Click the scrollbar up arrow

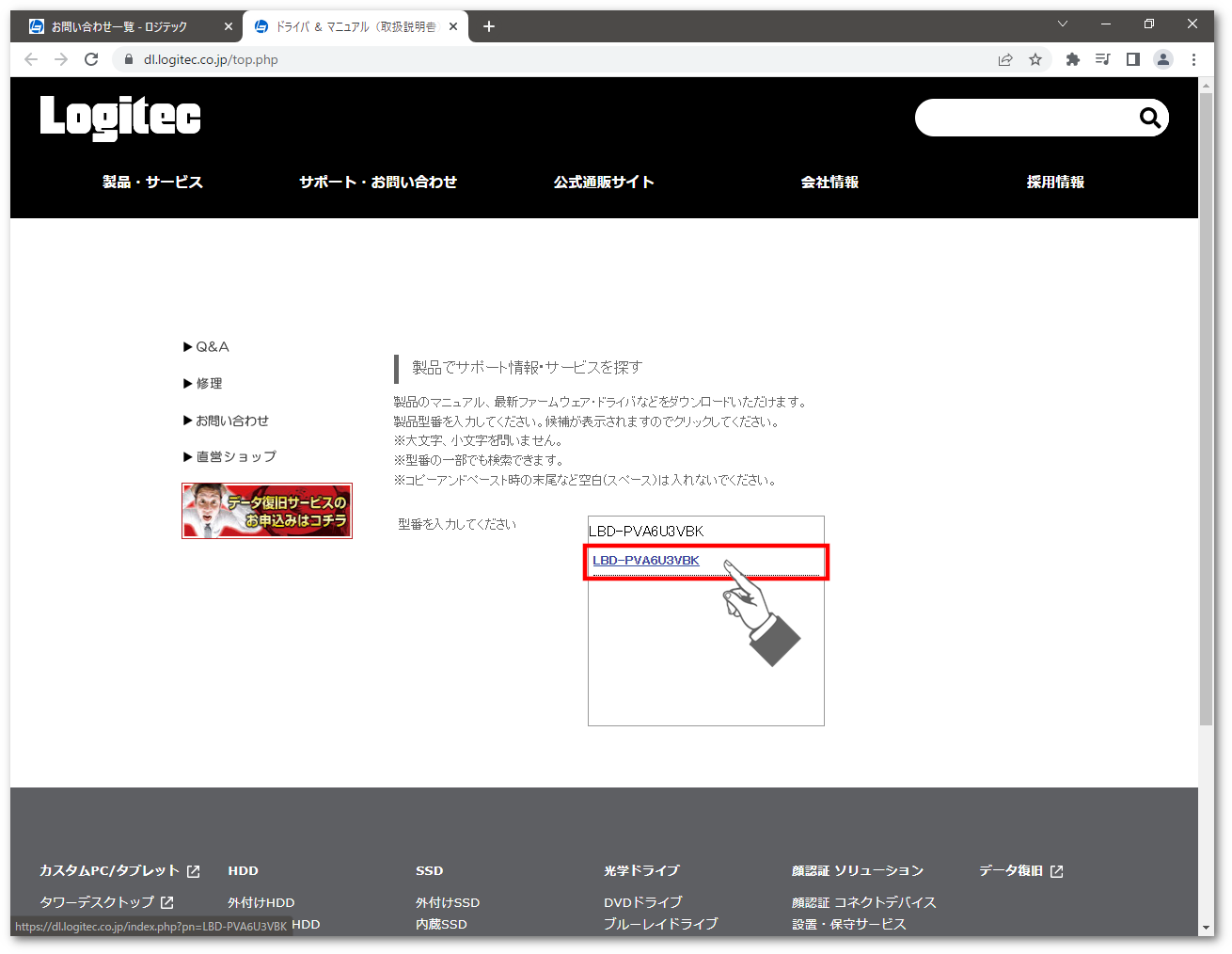click(x=1207, y=85)
